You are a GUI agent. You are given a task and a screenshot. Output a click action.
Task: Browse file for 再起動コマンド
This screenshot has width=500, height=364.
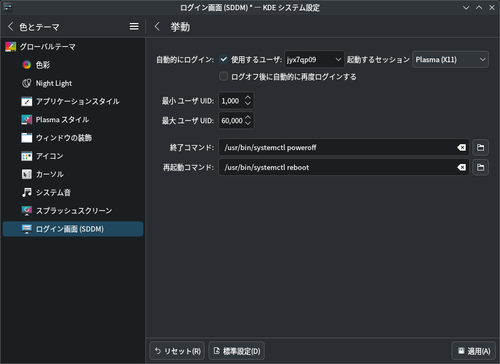[x=480, y=167]
